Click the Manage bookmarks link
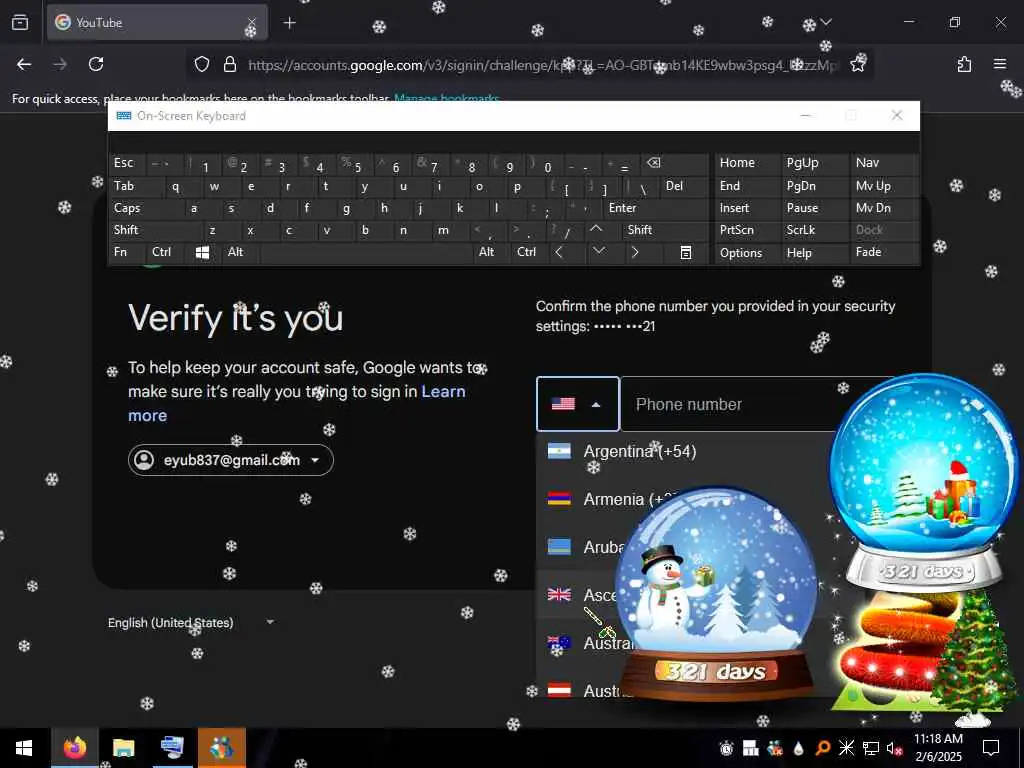 point(447,99)
